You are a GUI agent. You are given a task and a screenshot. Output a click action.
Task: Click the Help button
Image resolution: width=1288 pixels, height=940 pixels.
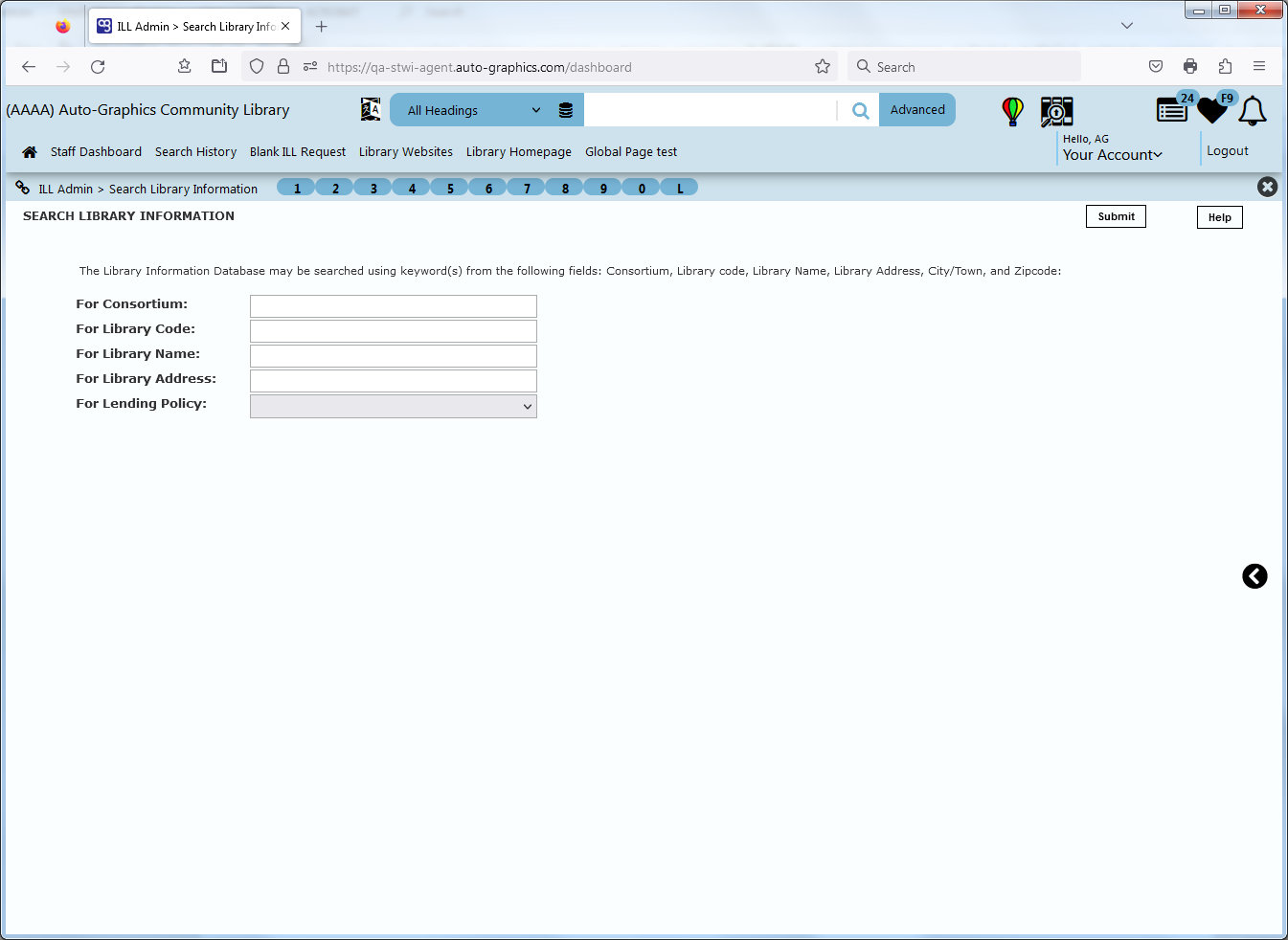tap(1220, 217)
